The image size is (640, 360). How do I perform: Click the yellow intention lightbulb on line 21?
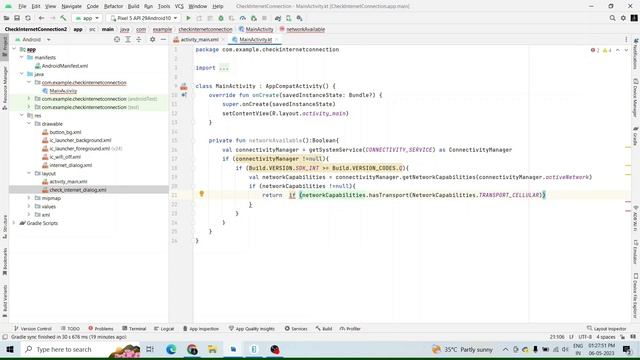click(202, 194)
